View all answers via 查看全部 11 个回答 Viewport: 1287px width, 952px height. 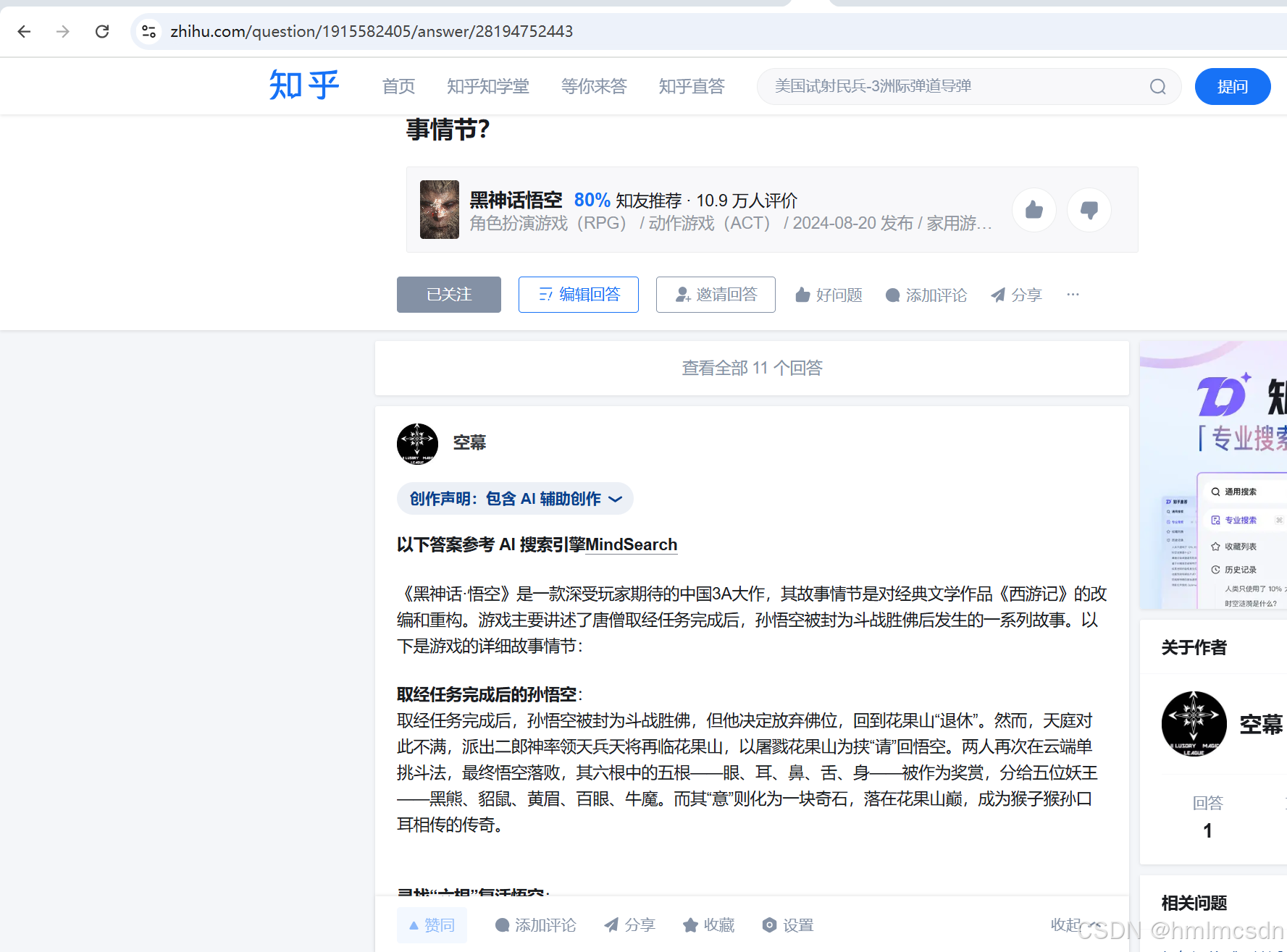tap(752, 368)
